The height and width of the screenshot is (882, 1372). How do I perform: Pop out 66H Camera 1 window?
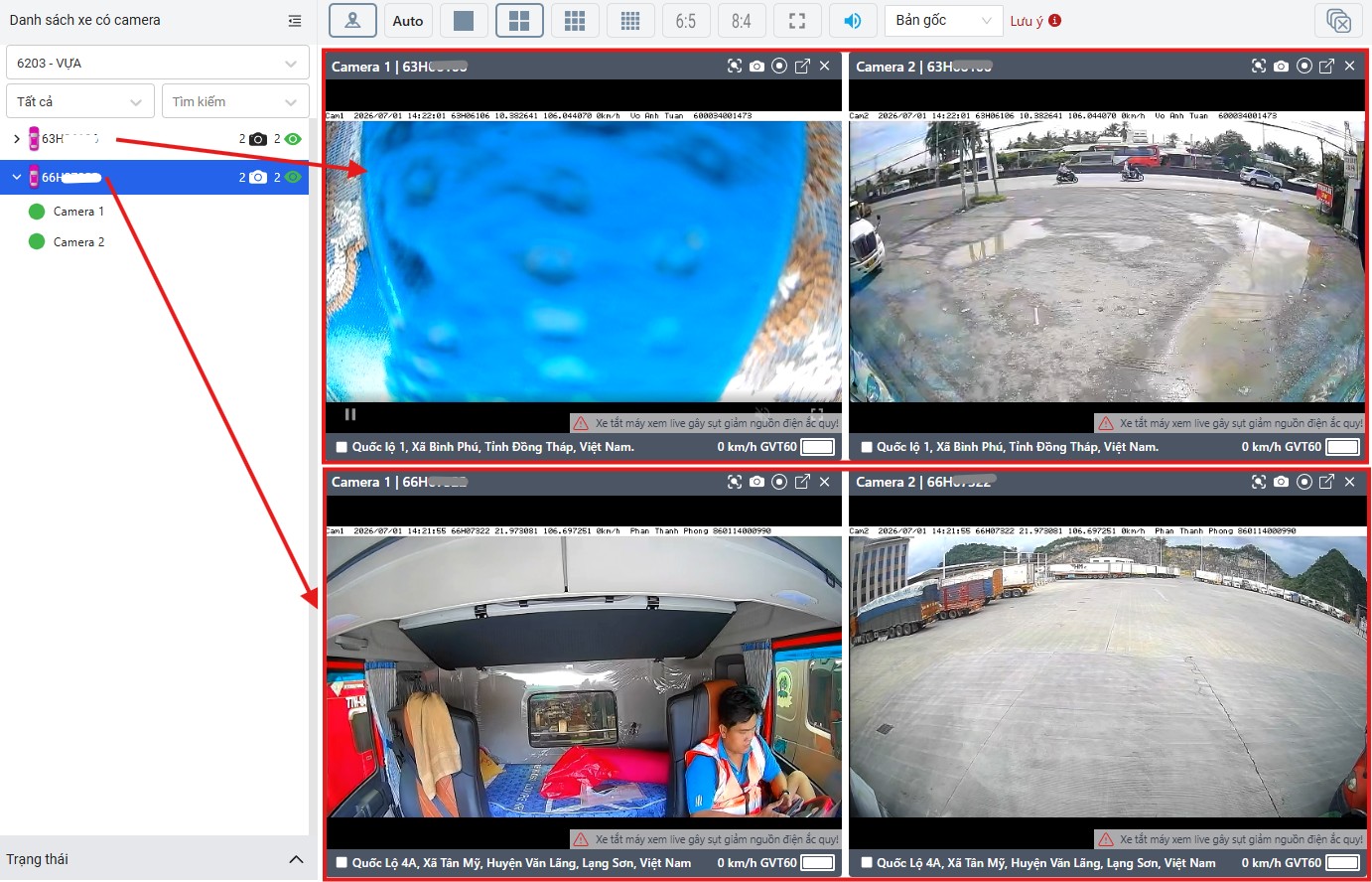803,482
